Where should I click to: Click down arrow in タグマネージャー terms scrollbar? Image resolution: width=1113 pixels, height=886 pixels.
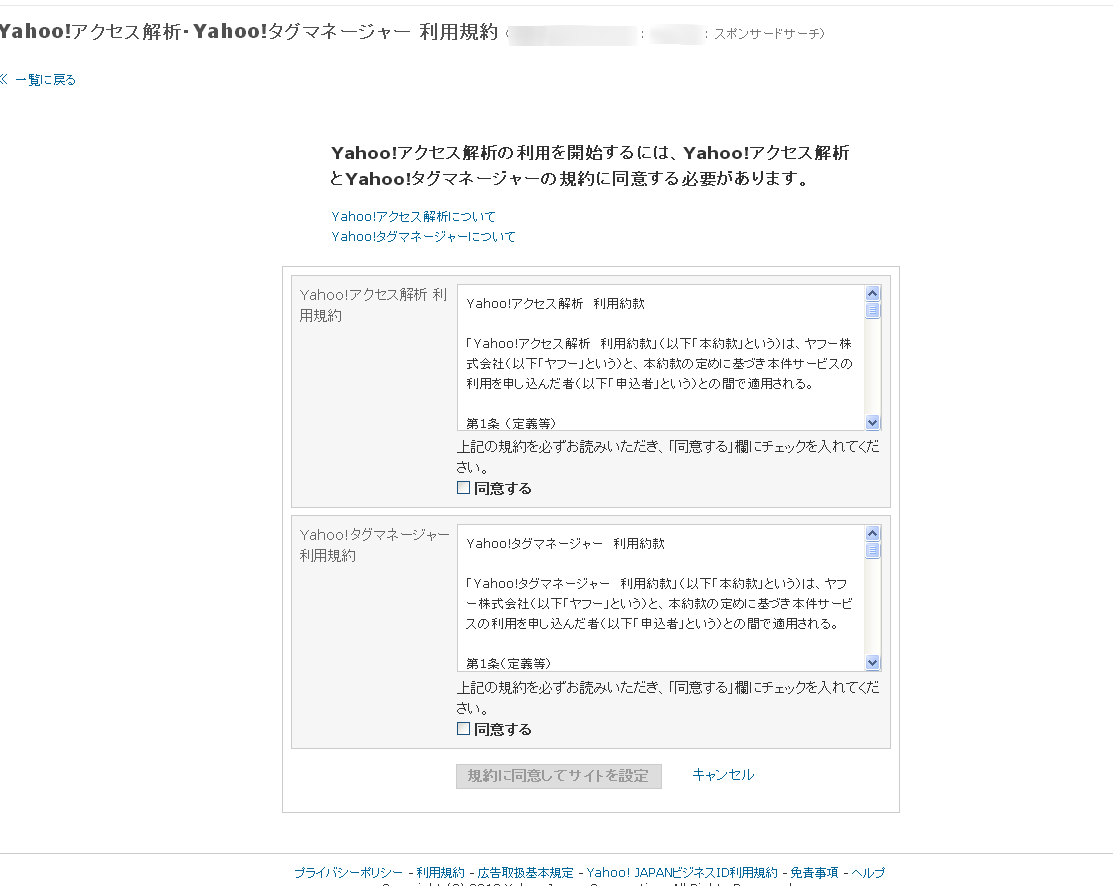872,662
